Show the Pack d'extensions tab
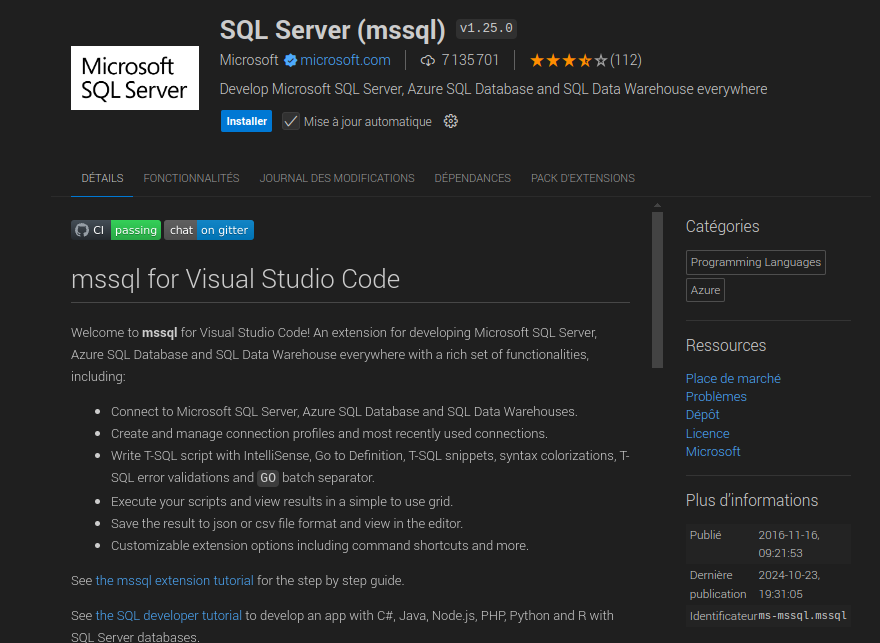This screenshot has width=880, height=643. coord(582,178)
